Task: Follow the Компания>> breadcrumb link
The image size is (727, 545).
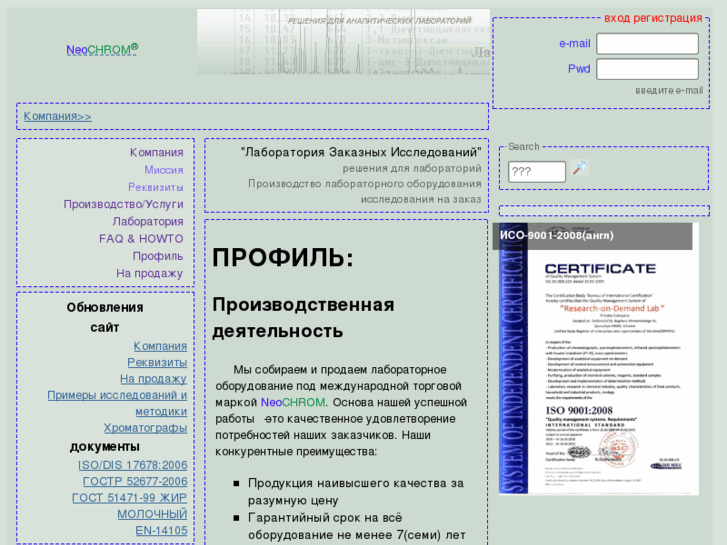Action: click(57, 116)
